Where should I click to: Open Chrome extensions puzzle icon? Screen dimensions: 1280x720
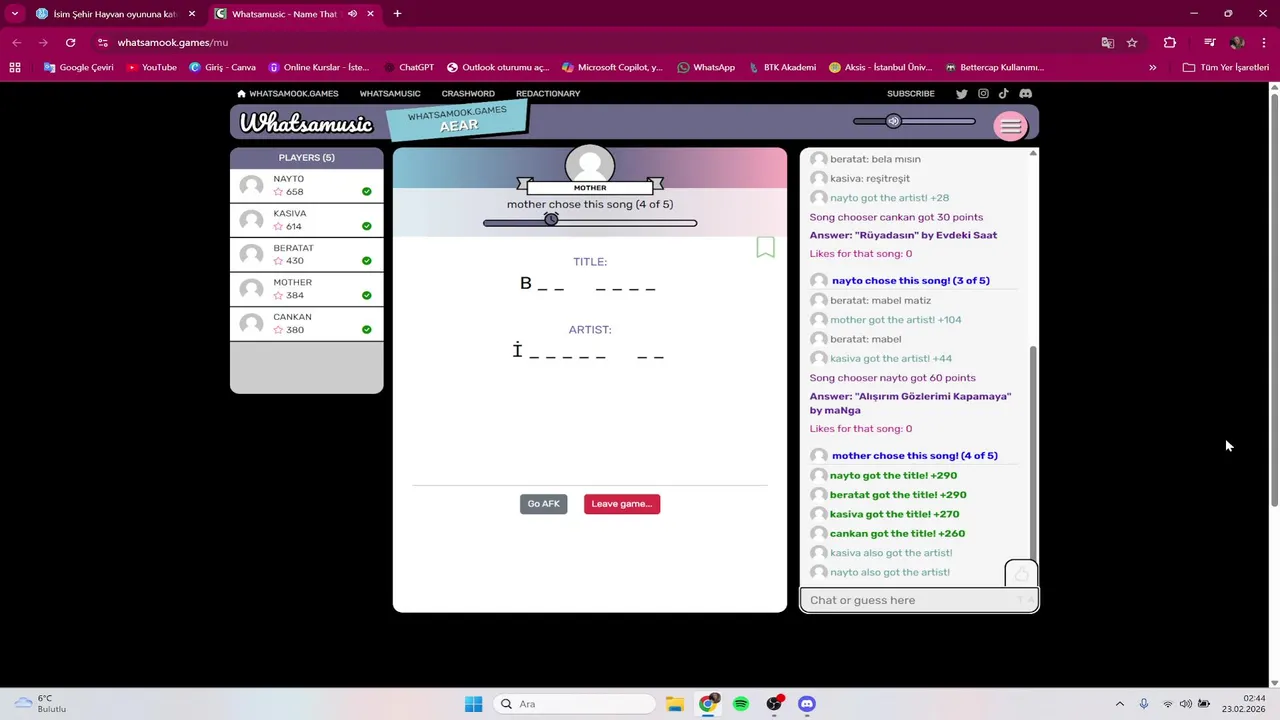click(1169, 43)
